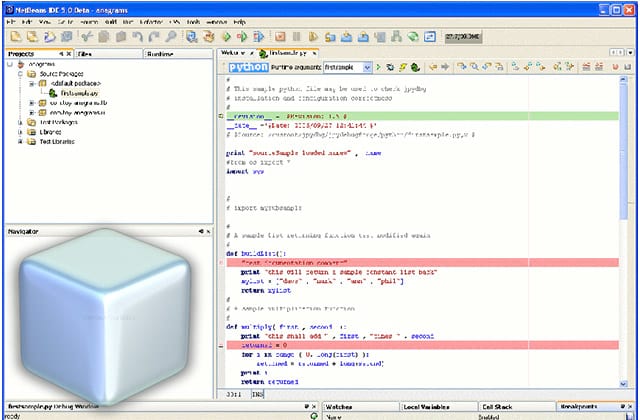Open the Refactor menu
The image size is (640, 420).
tap(151, 22)
